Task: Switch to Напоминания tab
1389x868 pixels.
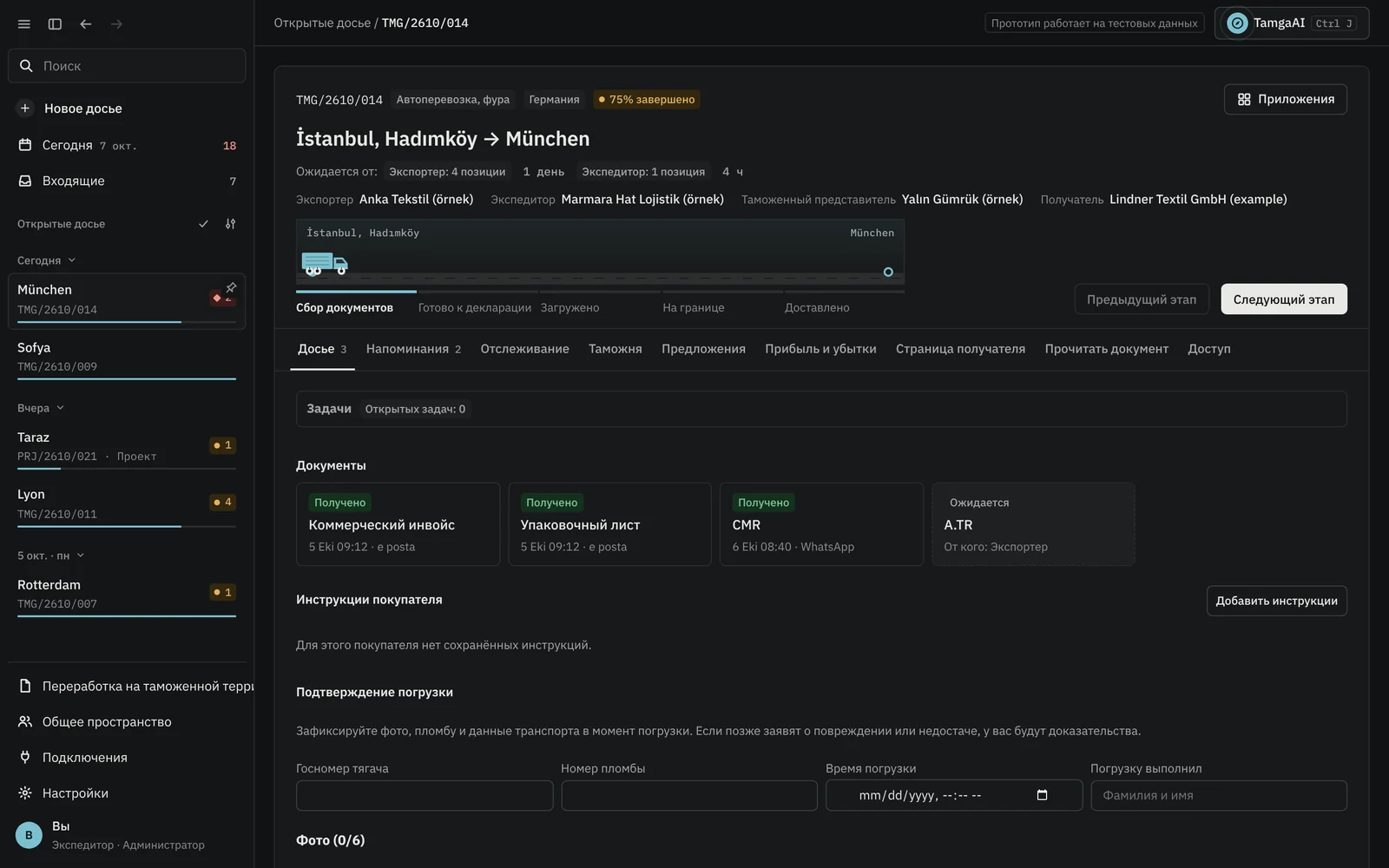Action: [x=413, y=349]
